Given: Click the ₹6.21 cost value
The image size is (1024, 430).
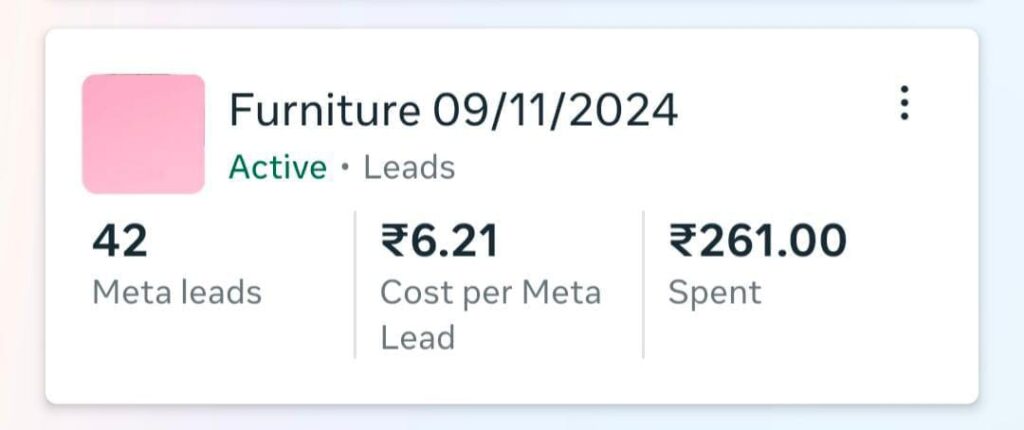Looking at the screenshot, I should point(439,241).
